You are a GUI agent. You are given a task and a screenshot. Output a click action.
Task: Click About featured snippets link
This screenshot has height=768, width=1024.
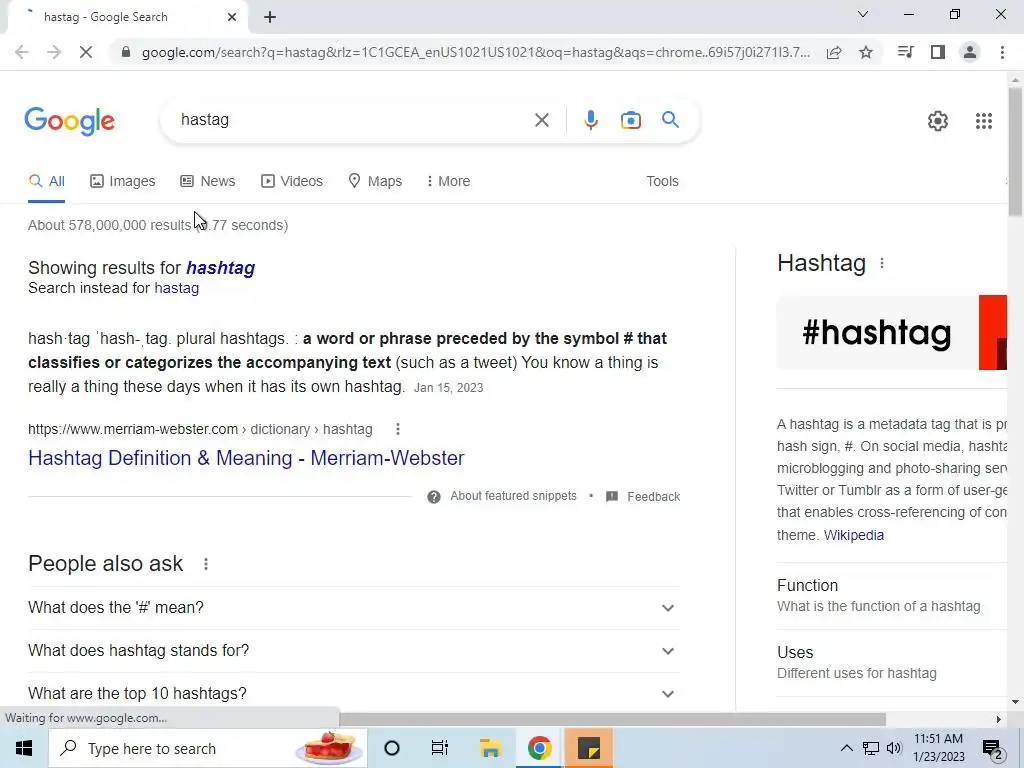pos(513,496)
